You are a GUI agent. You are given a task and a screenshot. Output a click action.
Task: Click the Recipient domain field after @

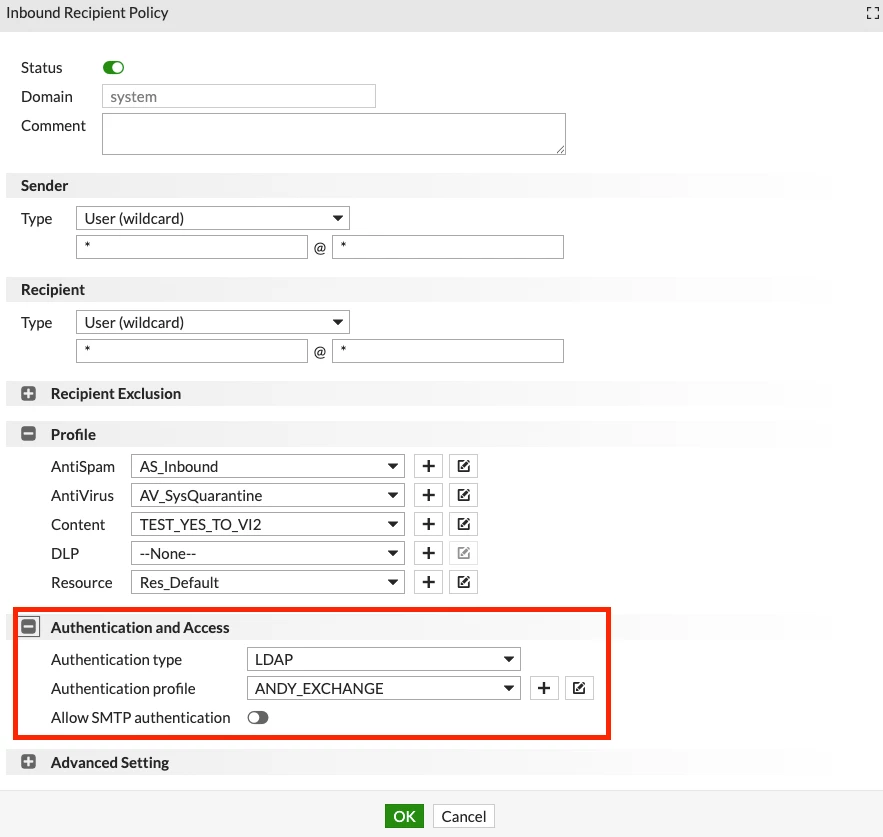click(x=448, y=351)
